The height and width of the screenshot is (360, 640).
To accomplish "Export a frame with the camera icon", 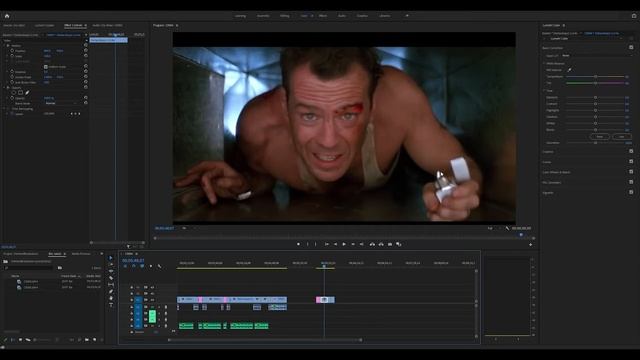I will click(390, 244).
